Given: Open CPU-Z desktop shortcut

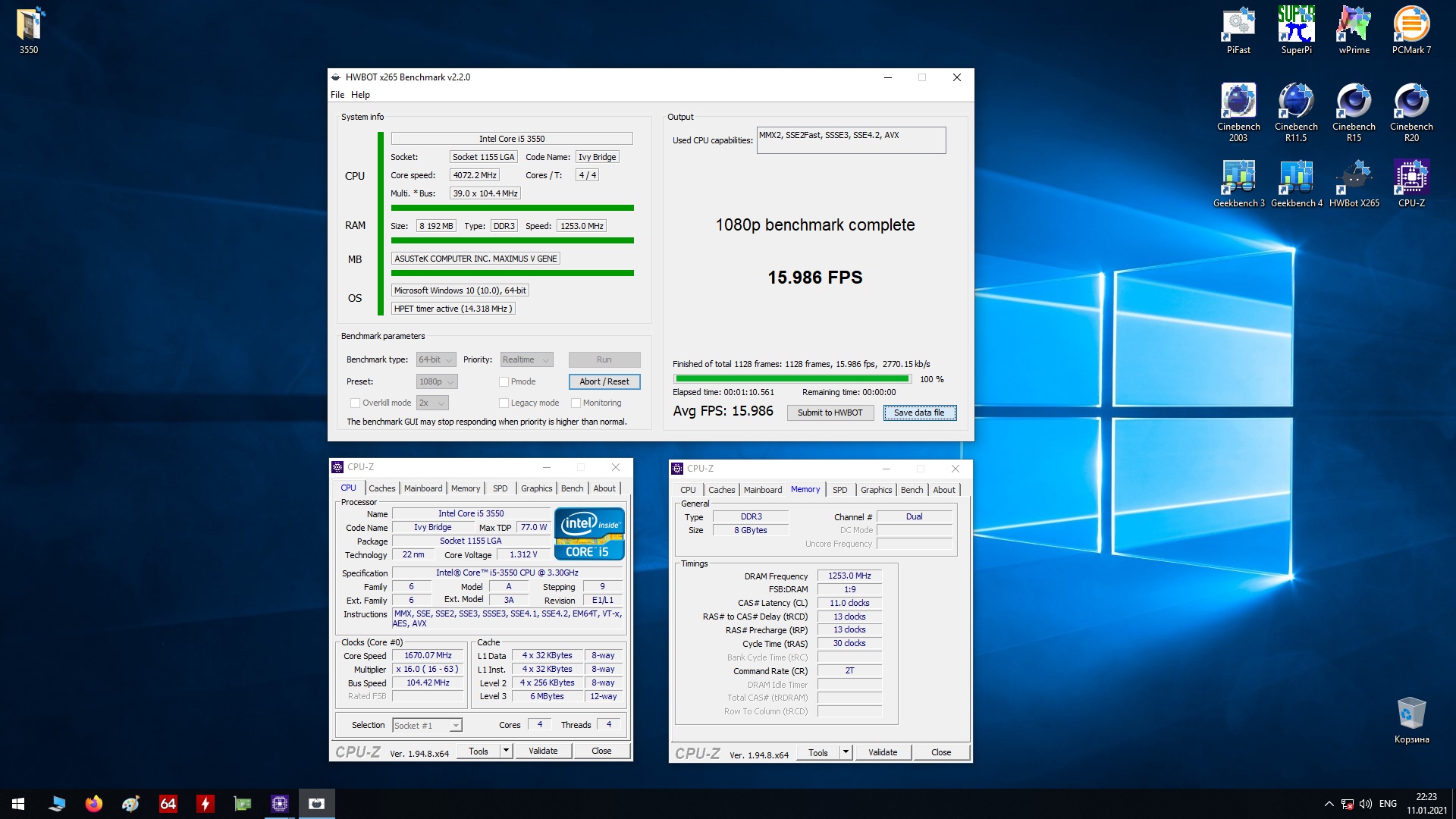Looking at the screenshot, I should [1411, 184].
